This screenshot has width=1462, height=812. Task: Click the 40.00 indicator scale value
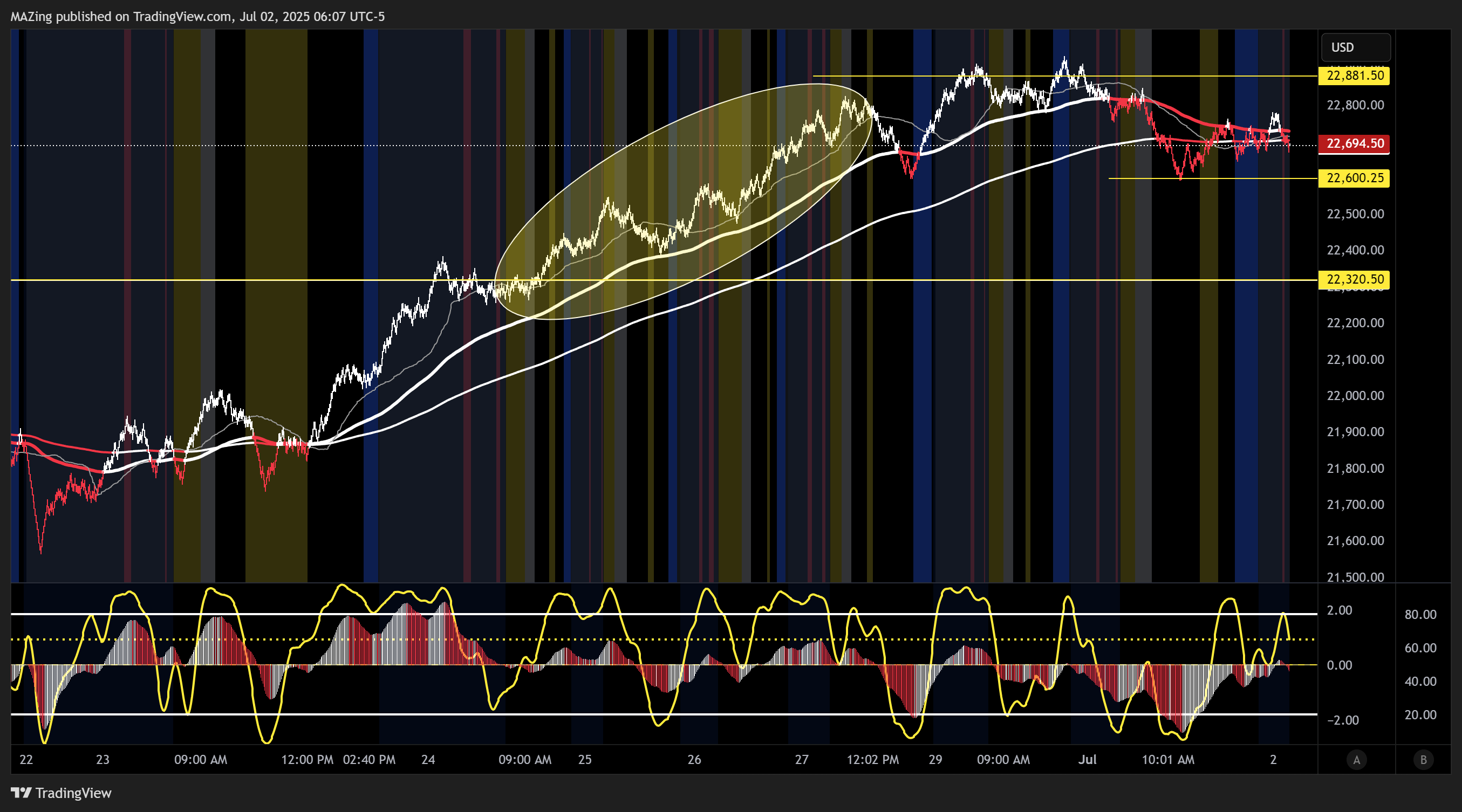coord(1420,682)
